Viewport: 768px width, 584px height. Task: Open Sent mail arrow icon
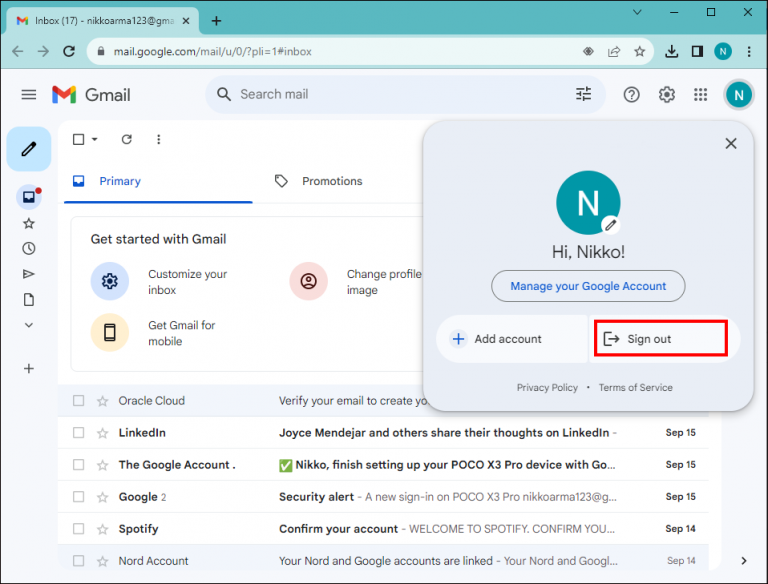tap(29, 274)
